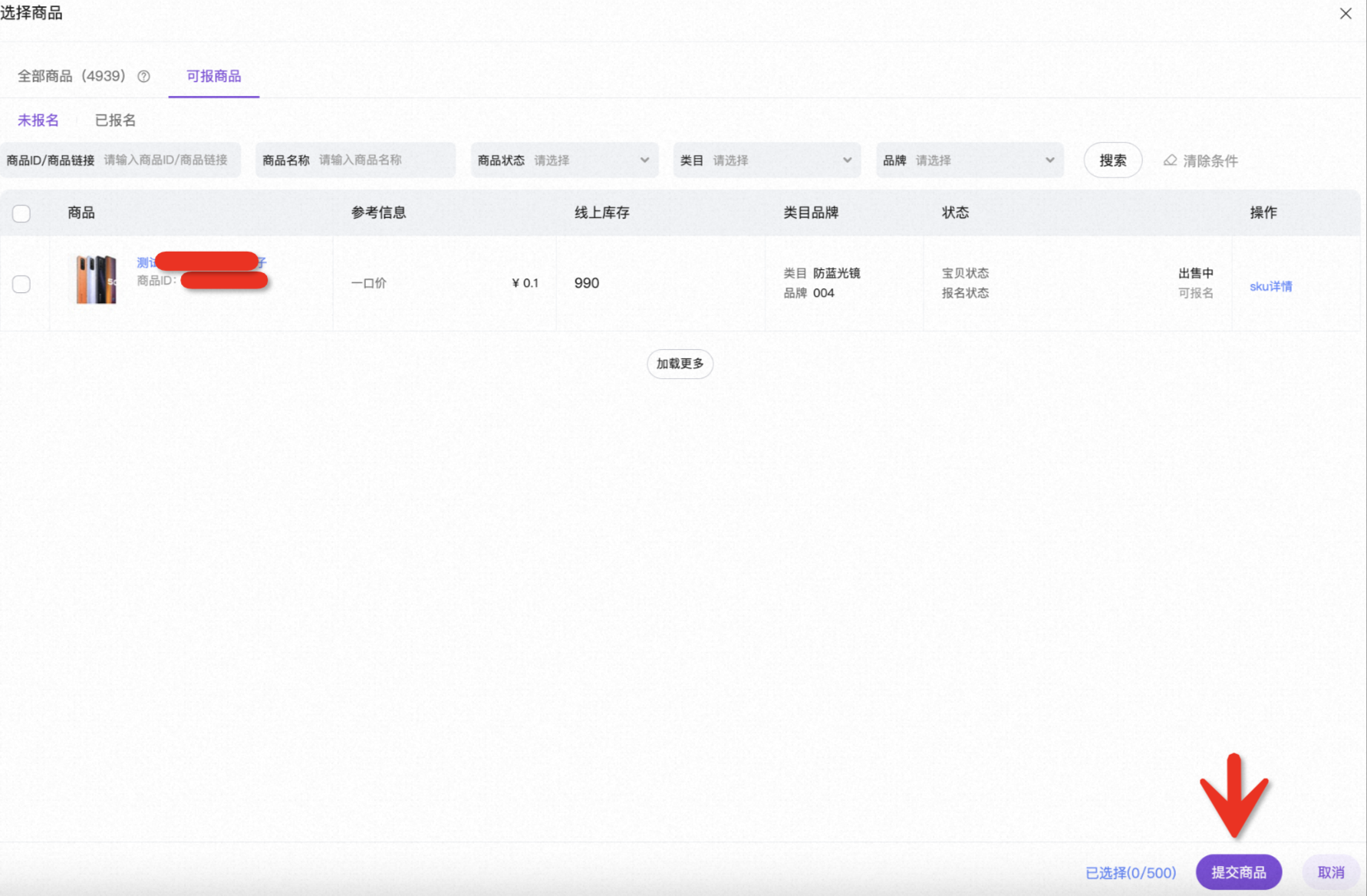Expand the 类目 dropdown selector

tap(767, 160)
